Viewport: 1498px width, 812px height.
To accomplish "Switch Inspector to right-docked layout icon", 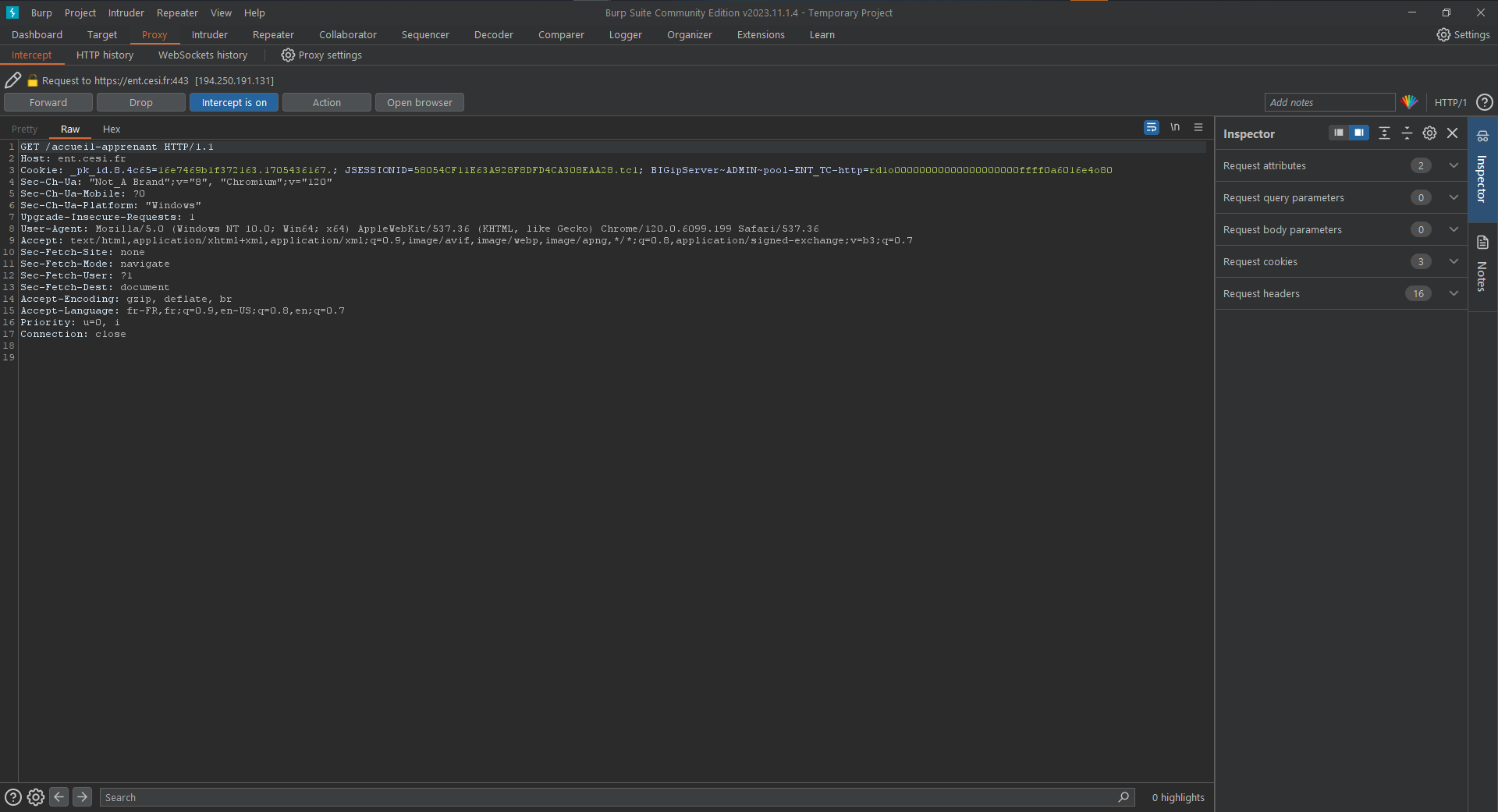I will 1359,133.
